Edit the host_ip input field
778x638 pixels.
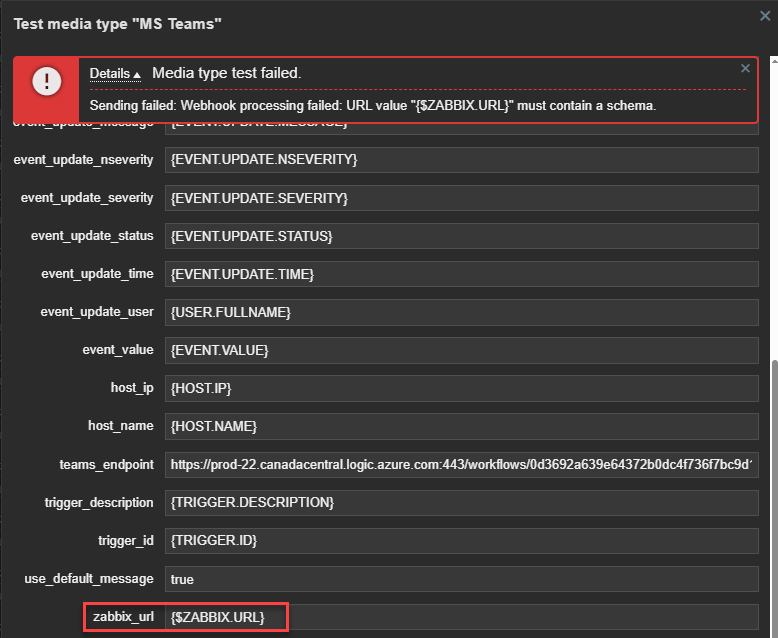click(461, 388)
